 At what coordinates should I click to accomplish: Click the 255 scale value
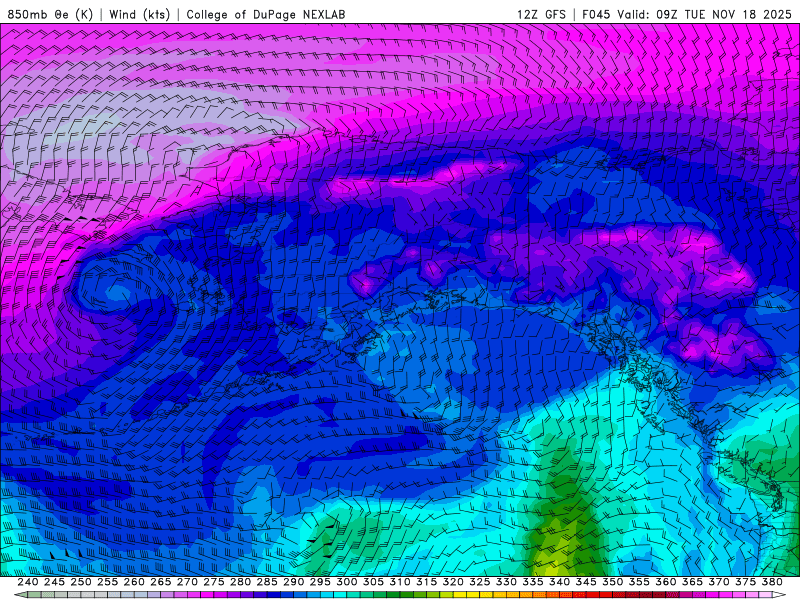pos(107,582)
